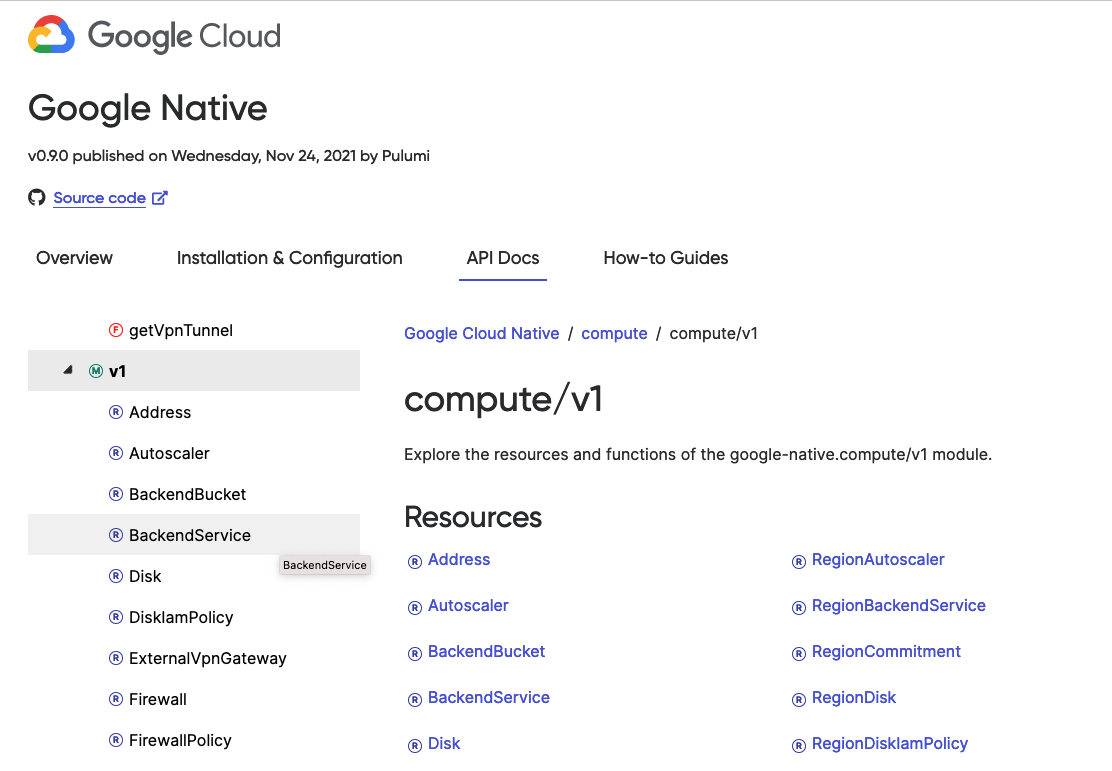Click the R badge beside BackendBucket in sidebar

[115, 494]
